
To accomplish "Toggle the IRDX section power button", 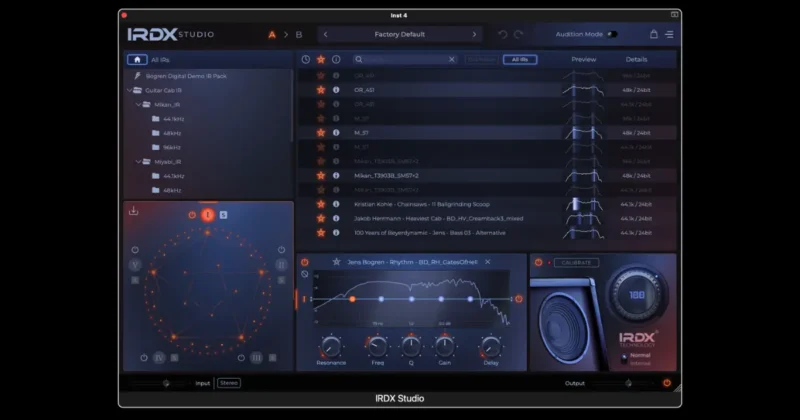I will [x=538, y=262].
